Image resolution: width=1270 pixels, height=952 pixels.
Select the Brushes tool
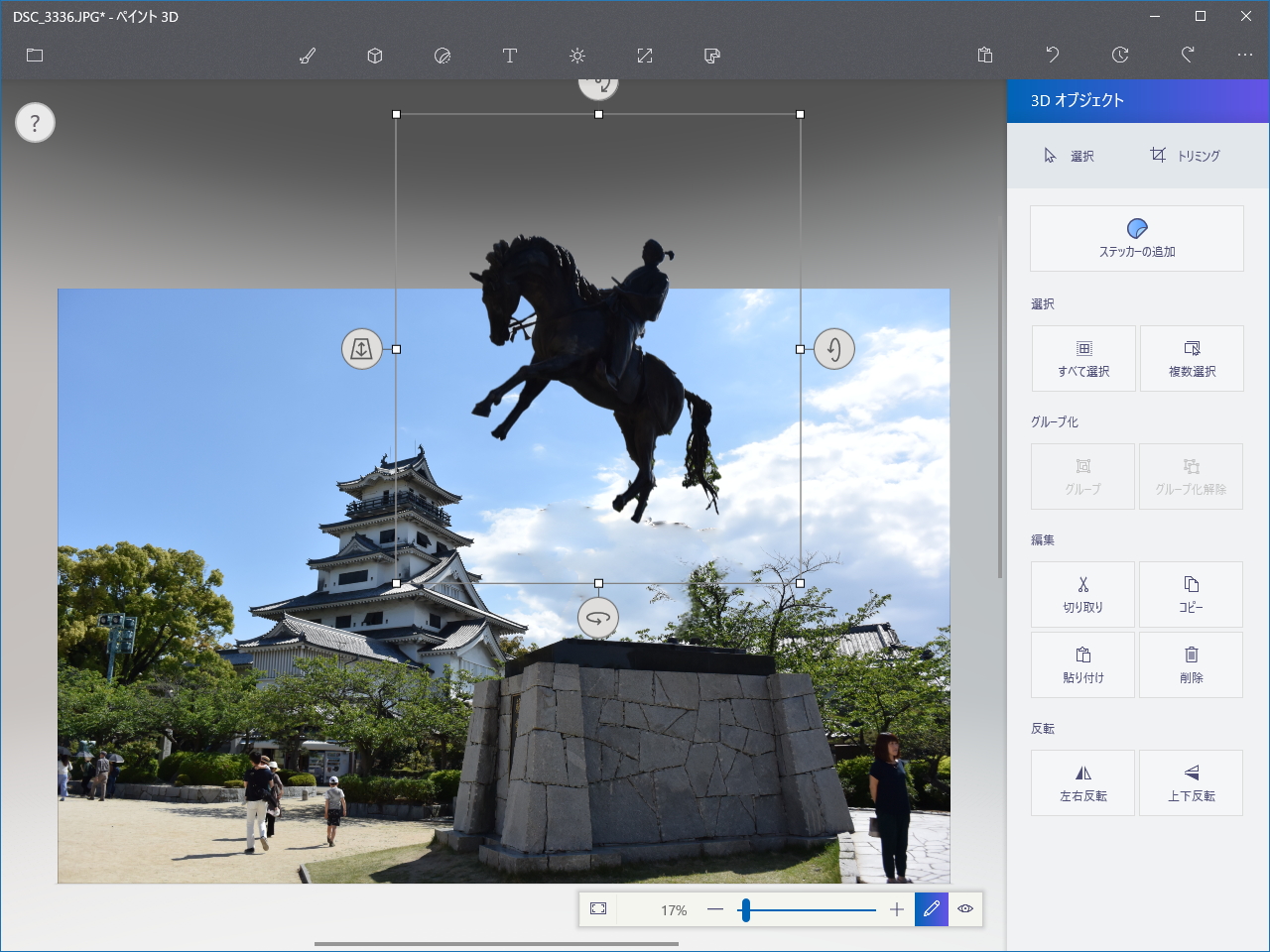coord(308,56)
